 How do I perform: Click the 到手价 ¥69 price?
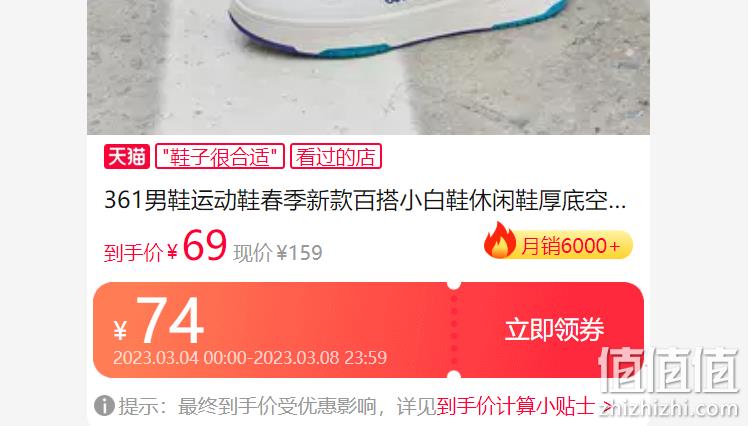(x=165, y=245)
